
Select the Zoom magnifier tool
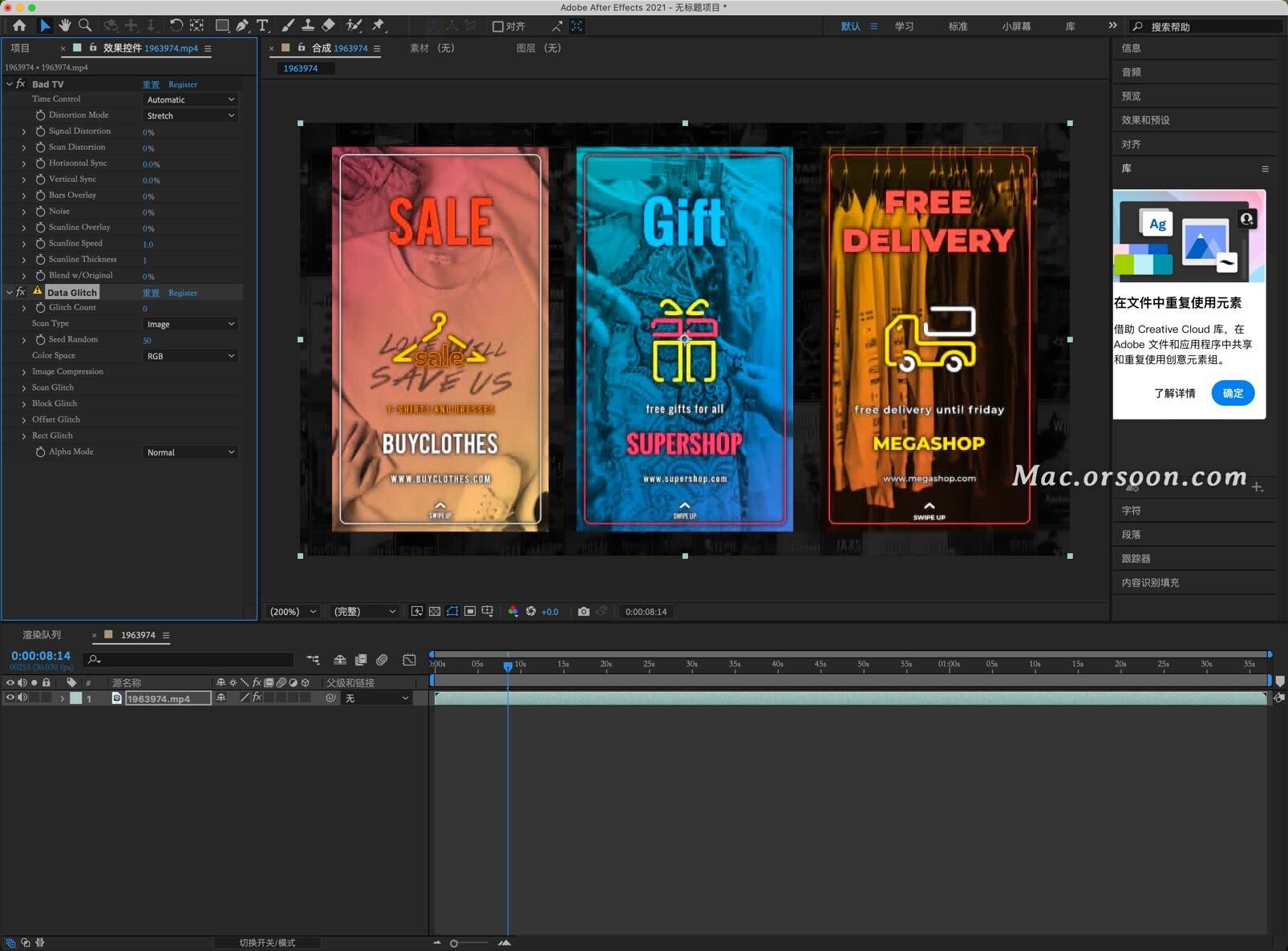click(x=85, y=26)
